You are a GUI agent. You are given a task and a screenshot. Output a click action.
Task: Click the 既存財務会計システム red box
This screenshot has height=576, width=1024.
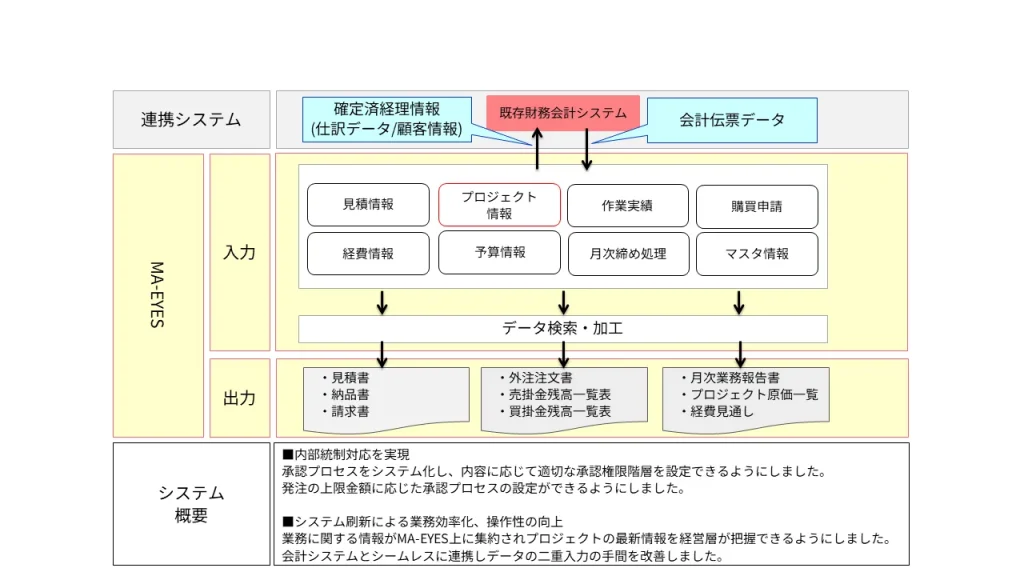point(563,113)
